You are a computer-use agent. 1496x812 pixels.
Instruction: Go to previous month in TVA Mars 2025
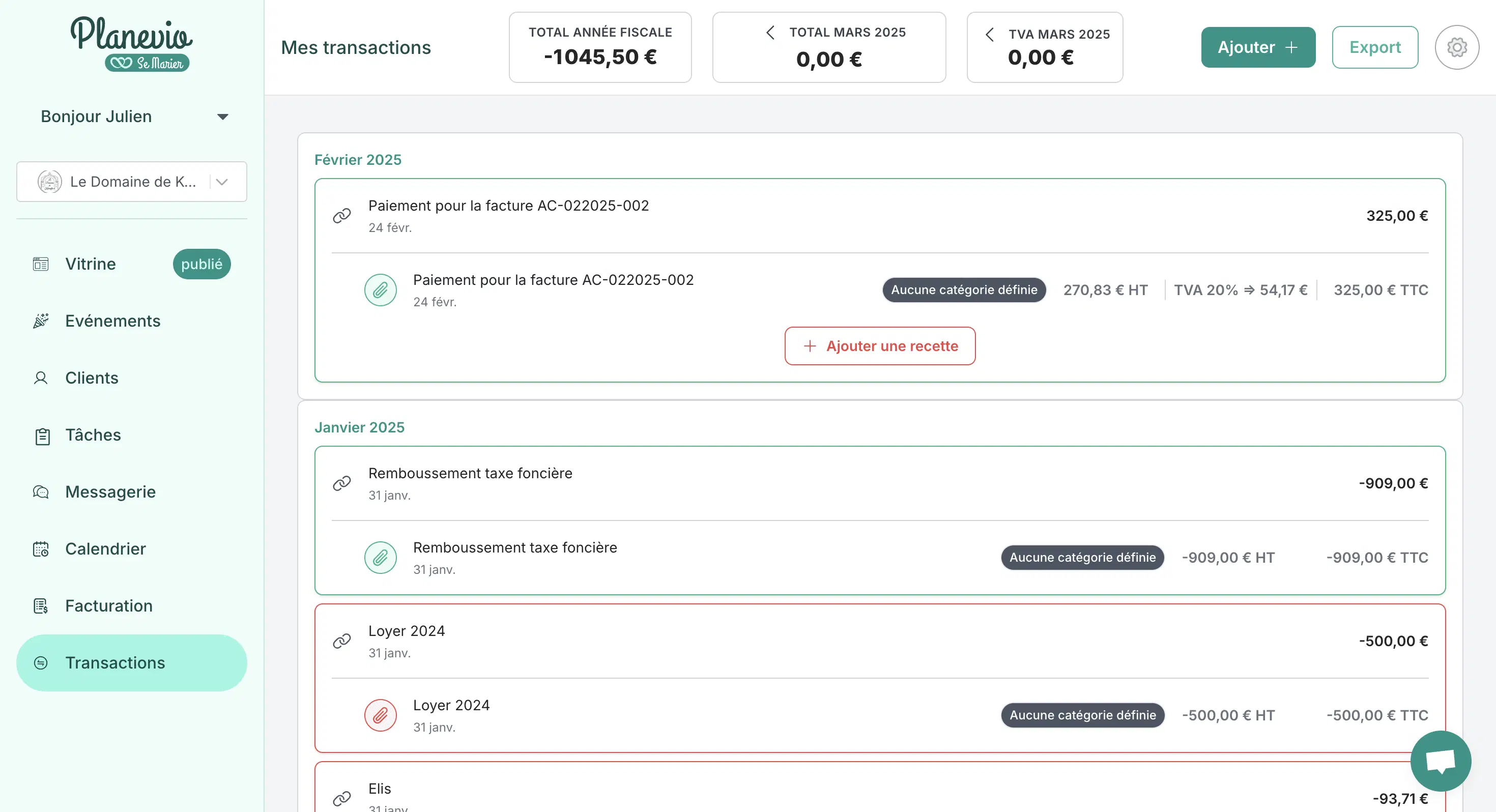tap(990, 35)
